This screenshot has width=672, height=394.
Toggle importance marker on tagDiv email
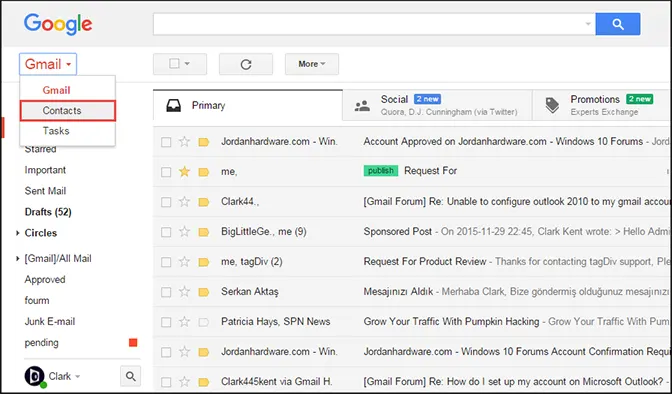(x=204, y=262)
